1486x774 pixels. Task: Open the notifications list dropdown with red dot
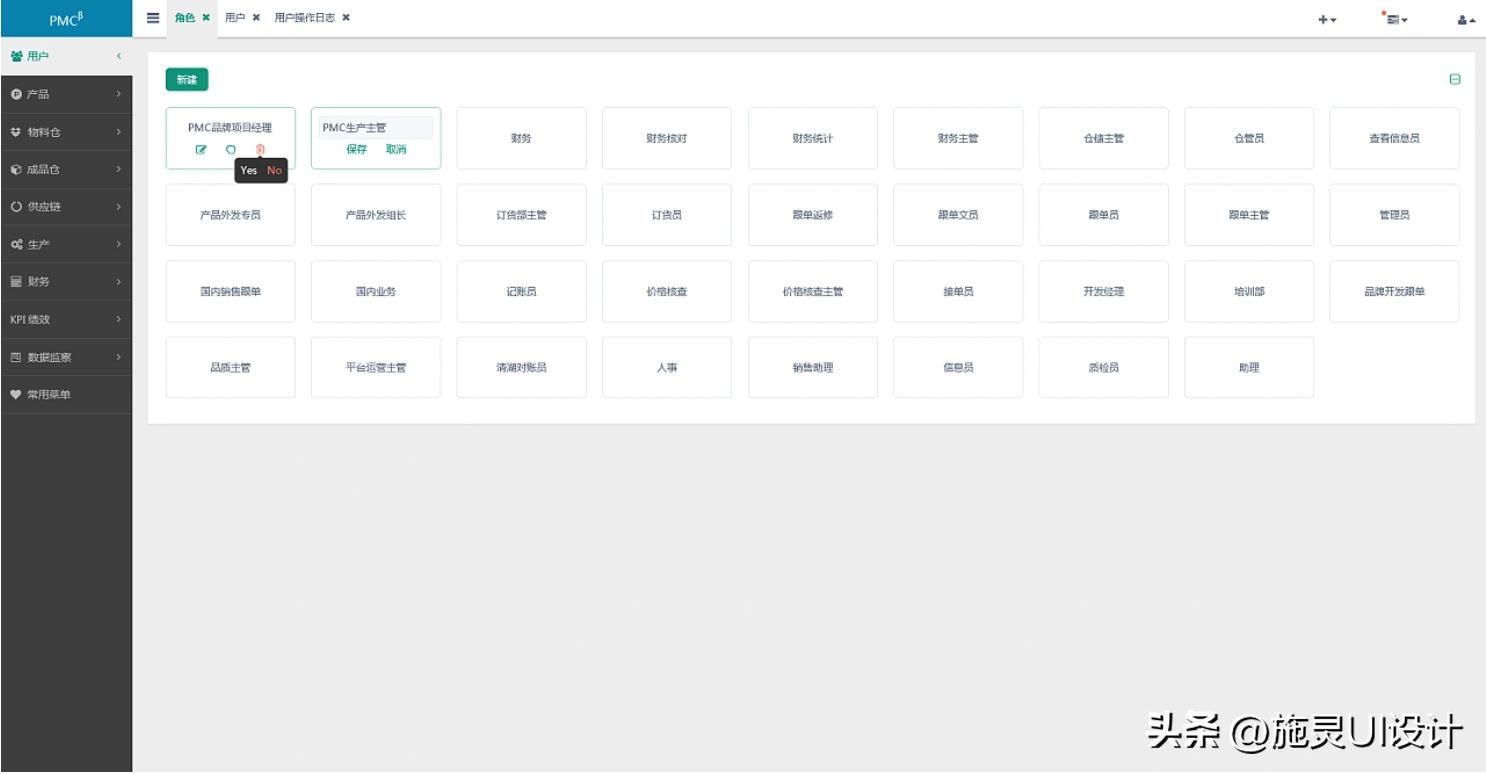coord(1395,18)
